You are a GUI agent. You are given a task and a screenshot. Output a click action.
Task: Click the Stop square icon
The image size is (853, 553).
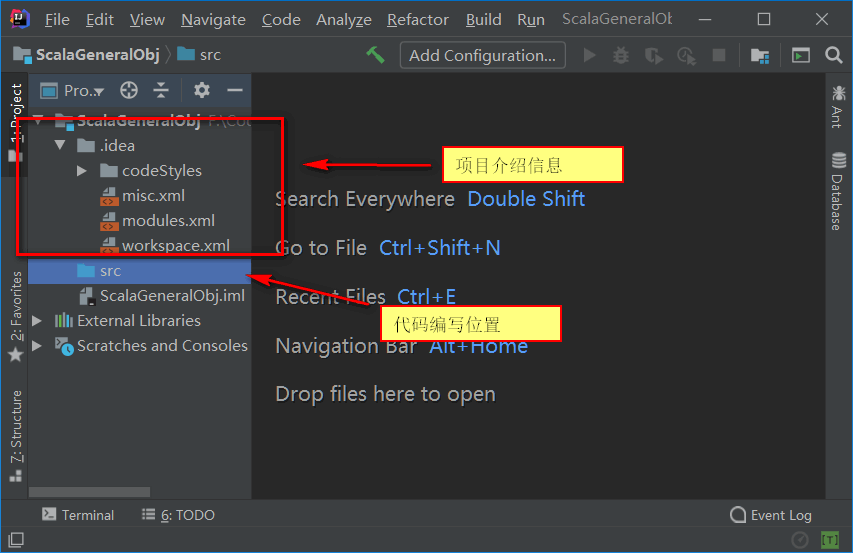[719, 55]
